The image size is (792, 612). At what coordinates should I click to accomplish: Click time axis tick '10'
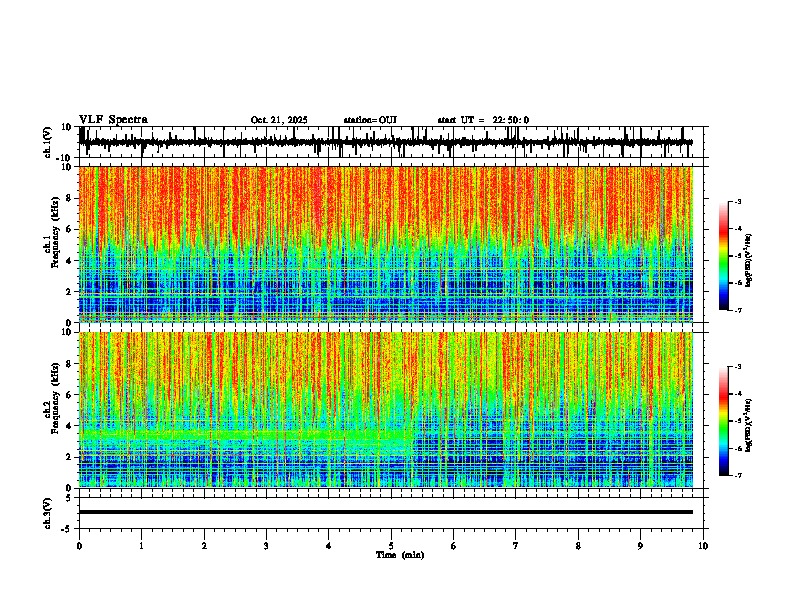(x=703, y=546)
